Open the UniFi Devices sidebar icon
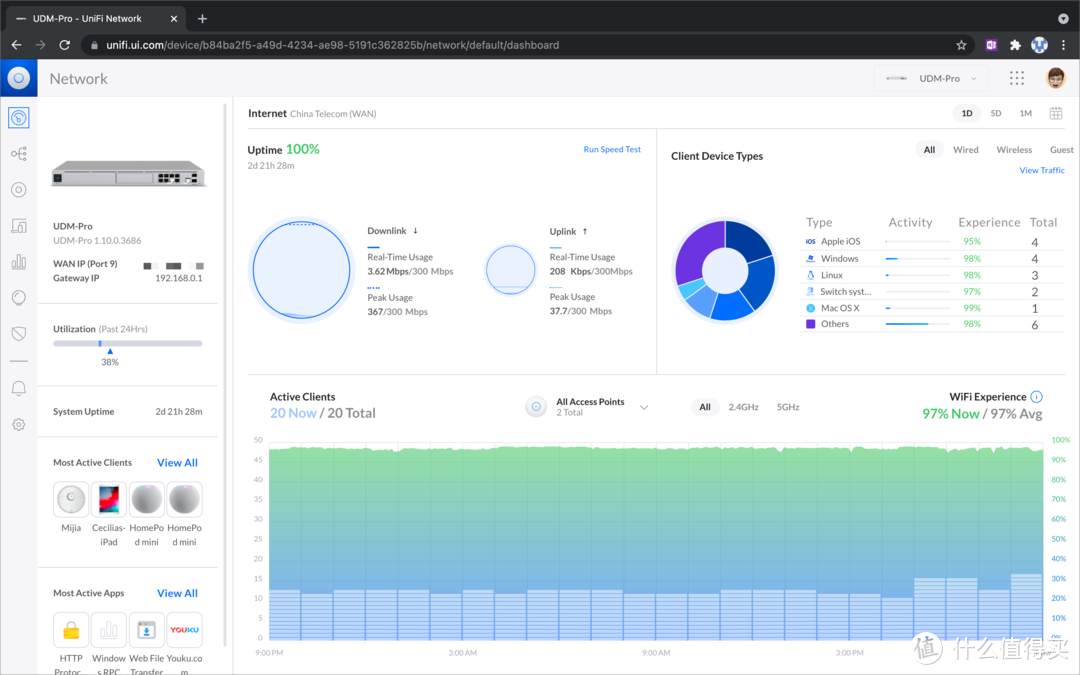 click(19, 189)
